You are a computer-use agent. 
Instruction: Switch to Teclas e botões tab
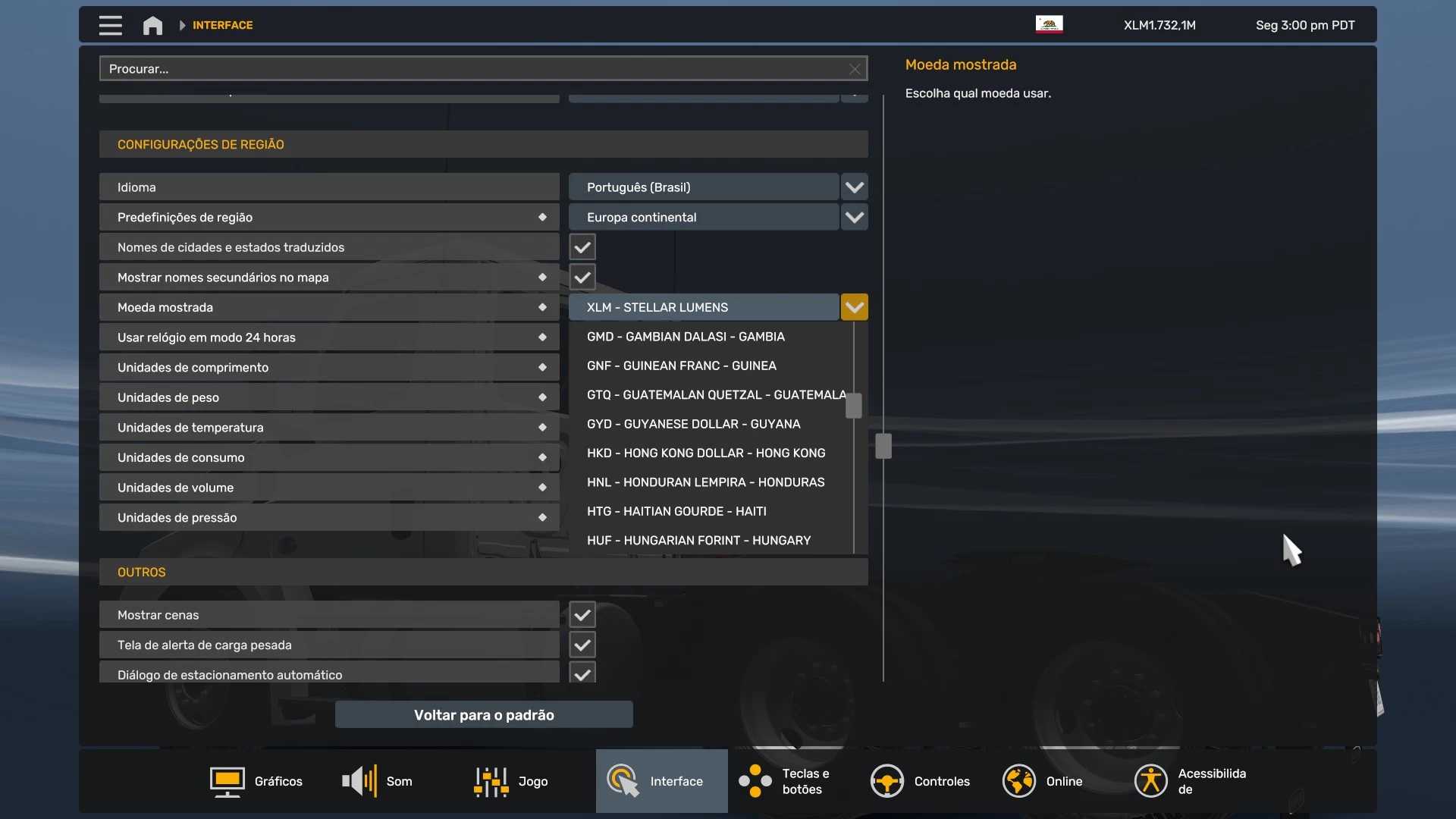click(x=792, y=781)
